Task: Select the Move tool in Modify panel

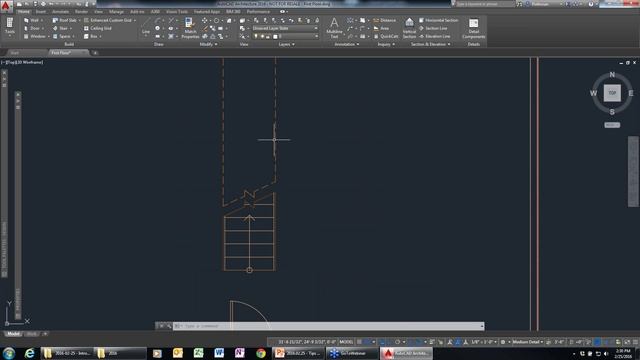Action: click(x=204, y=20)
